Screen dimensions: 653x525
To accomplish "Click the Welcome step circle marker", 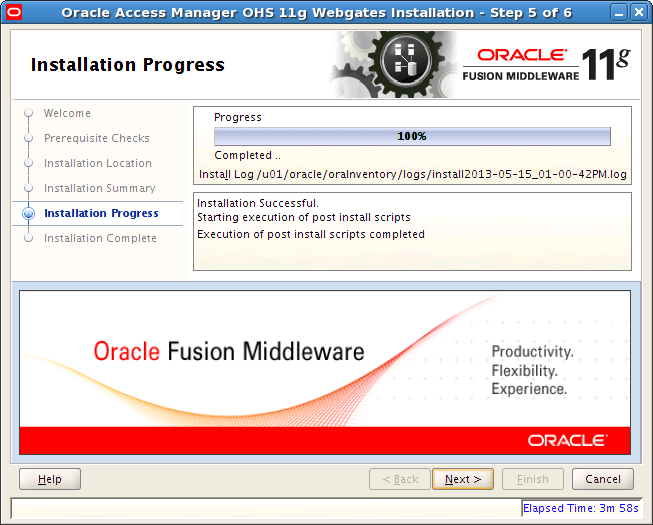I will coord(28,113).
